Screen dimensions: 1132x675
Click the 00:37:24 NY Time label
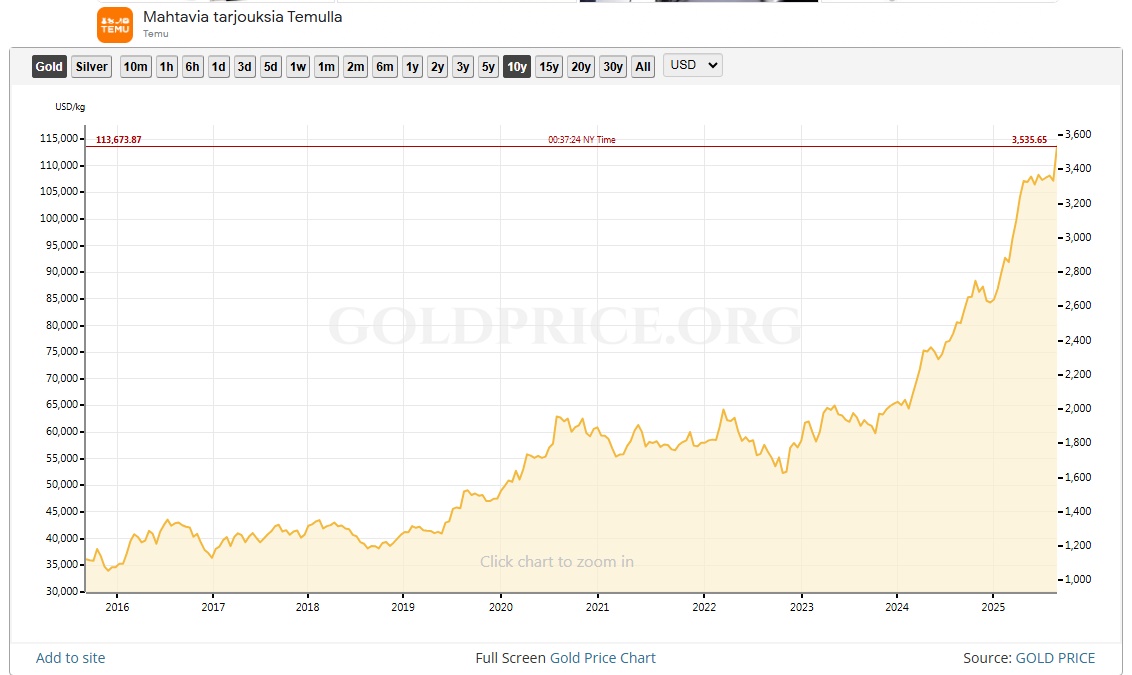coord(582,139)
